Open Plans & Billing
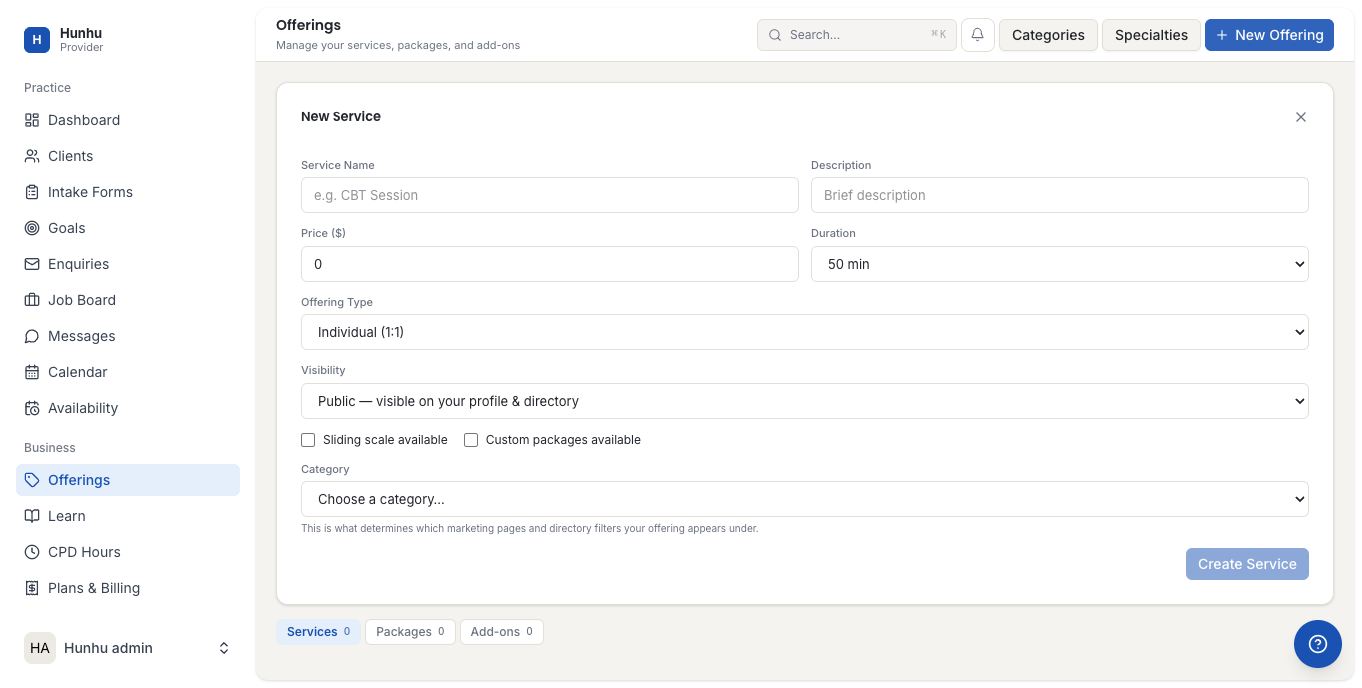The image size is (1362, 688). (128, 588)
